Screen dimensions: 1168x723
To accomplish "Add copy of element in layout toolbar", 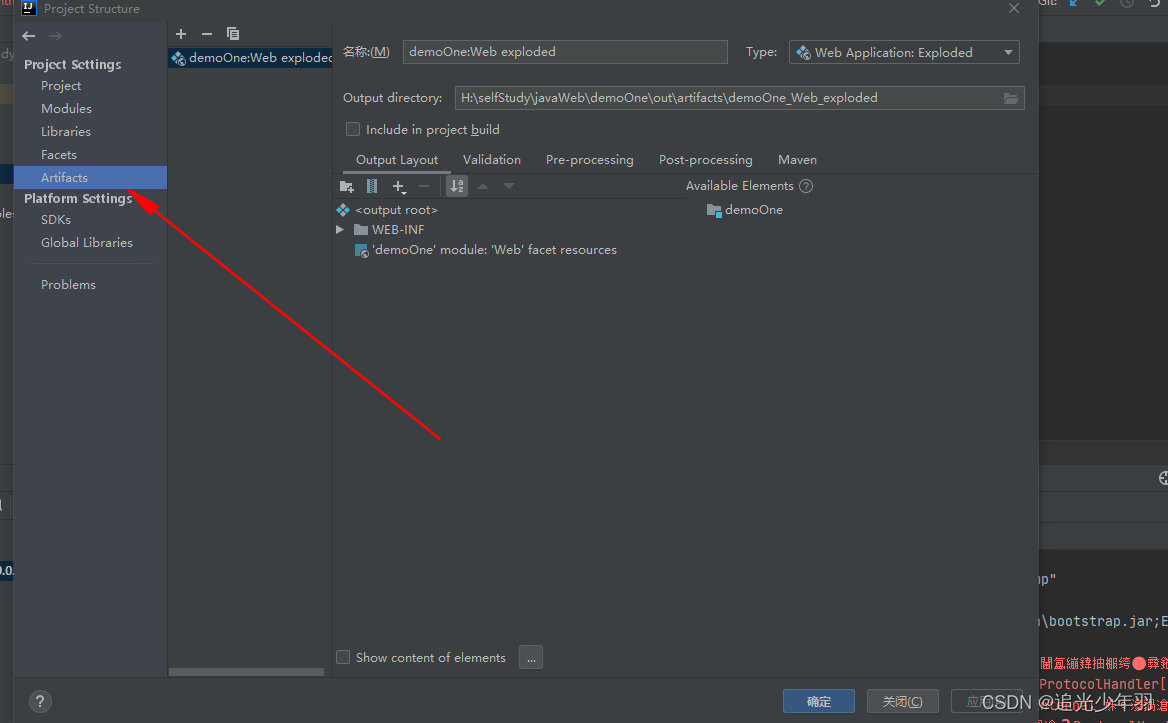I will (399, 186).
